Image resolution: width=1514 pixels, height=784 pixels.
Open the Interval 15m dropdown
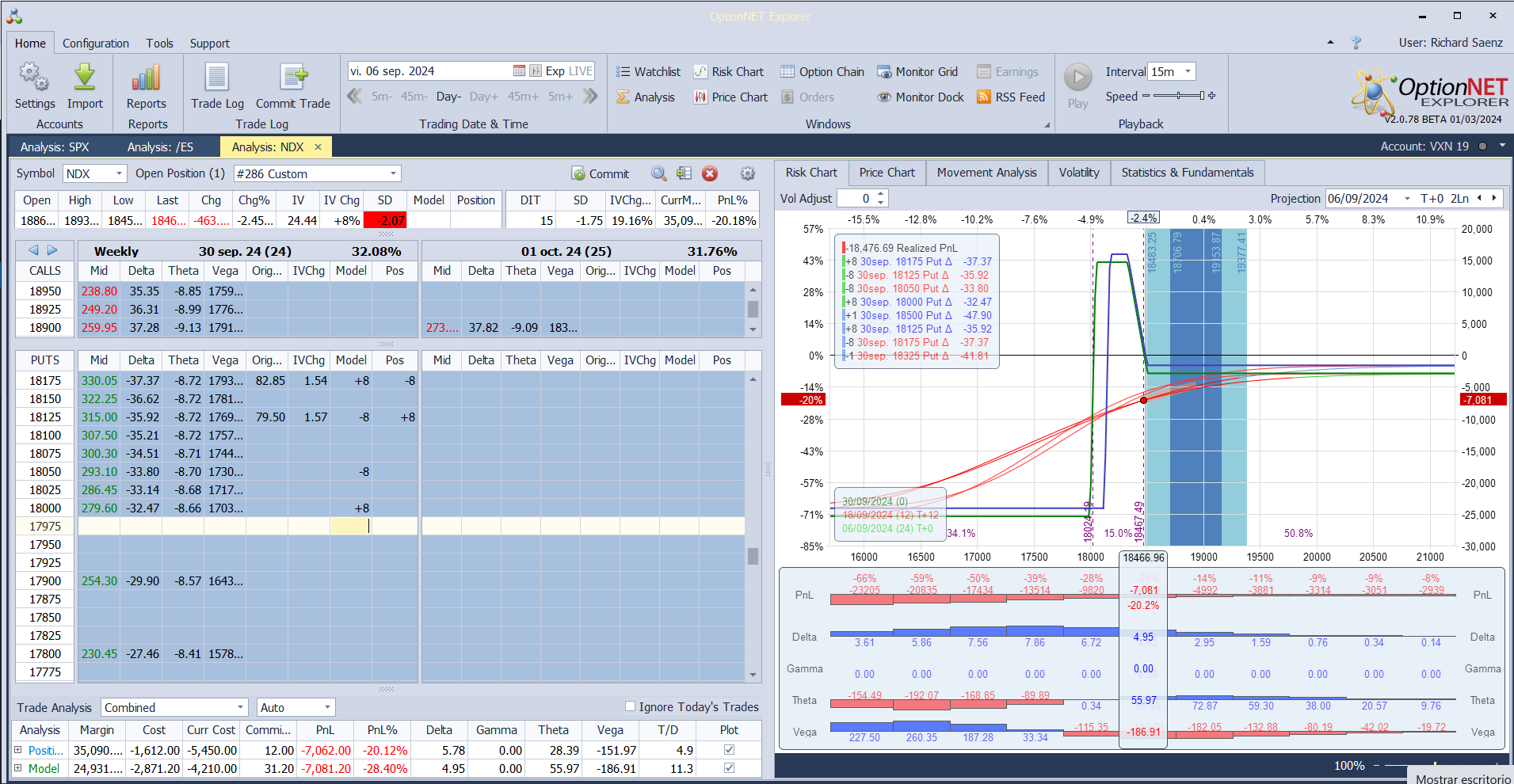1188,72
